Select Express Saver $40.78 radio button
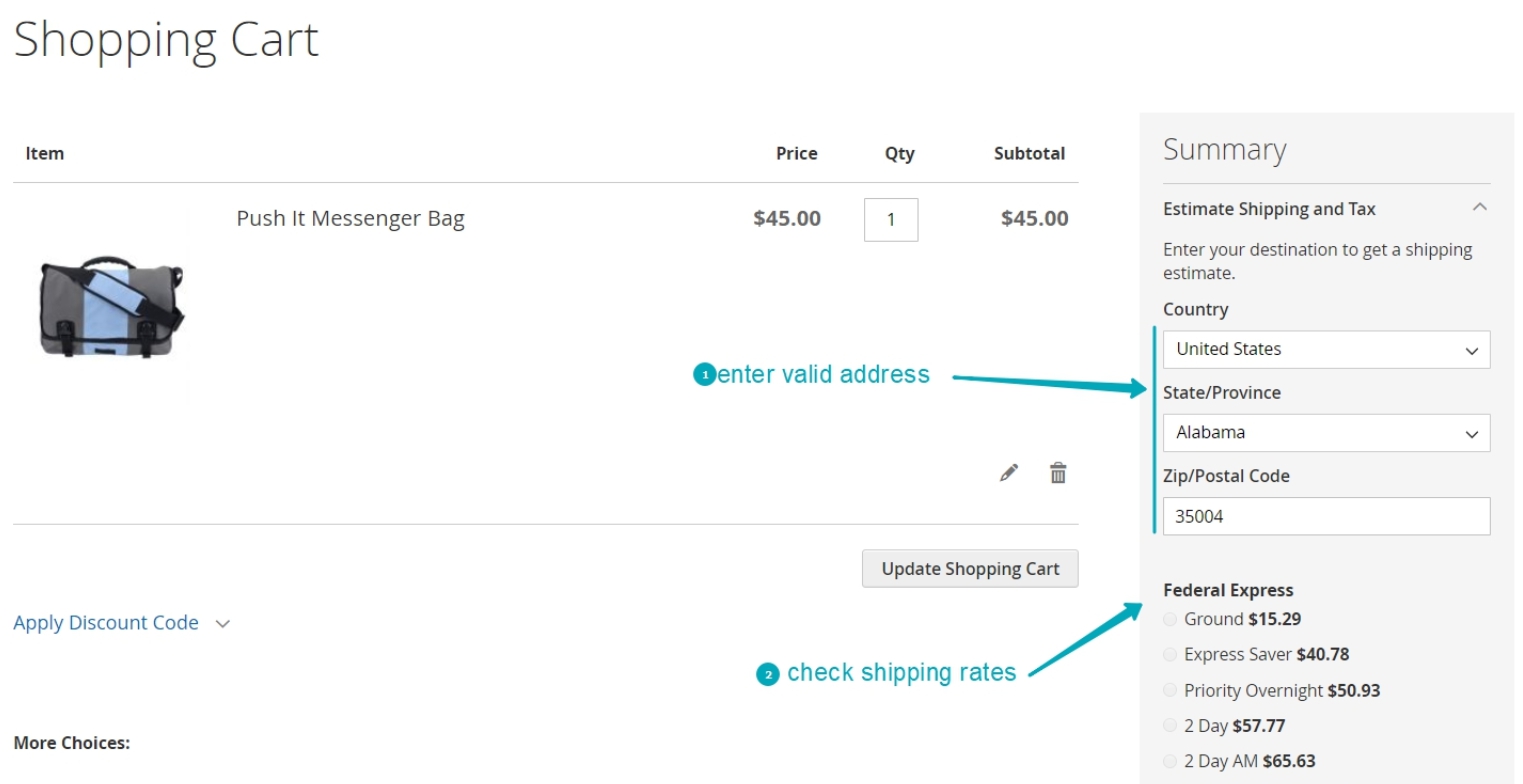The width and height of the screenshot is (1523, 784). click(x=1170, y=655)
